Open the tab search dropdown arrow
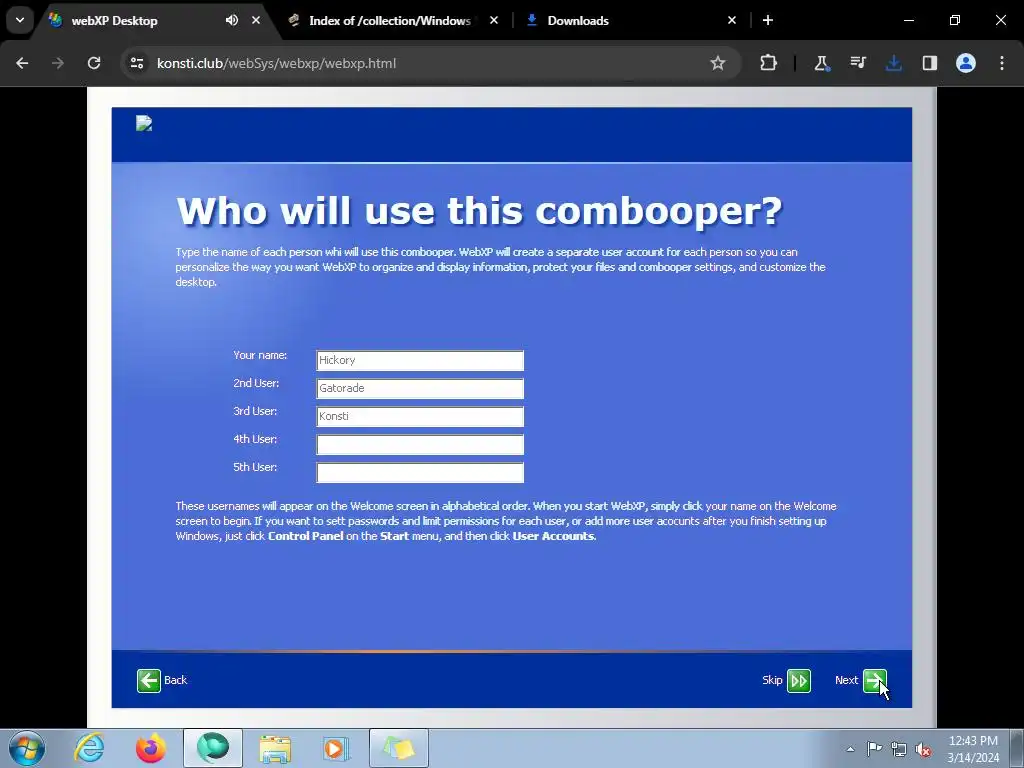 (x=20, y=20)
